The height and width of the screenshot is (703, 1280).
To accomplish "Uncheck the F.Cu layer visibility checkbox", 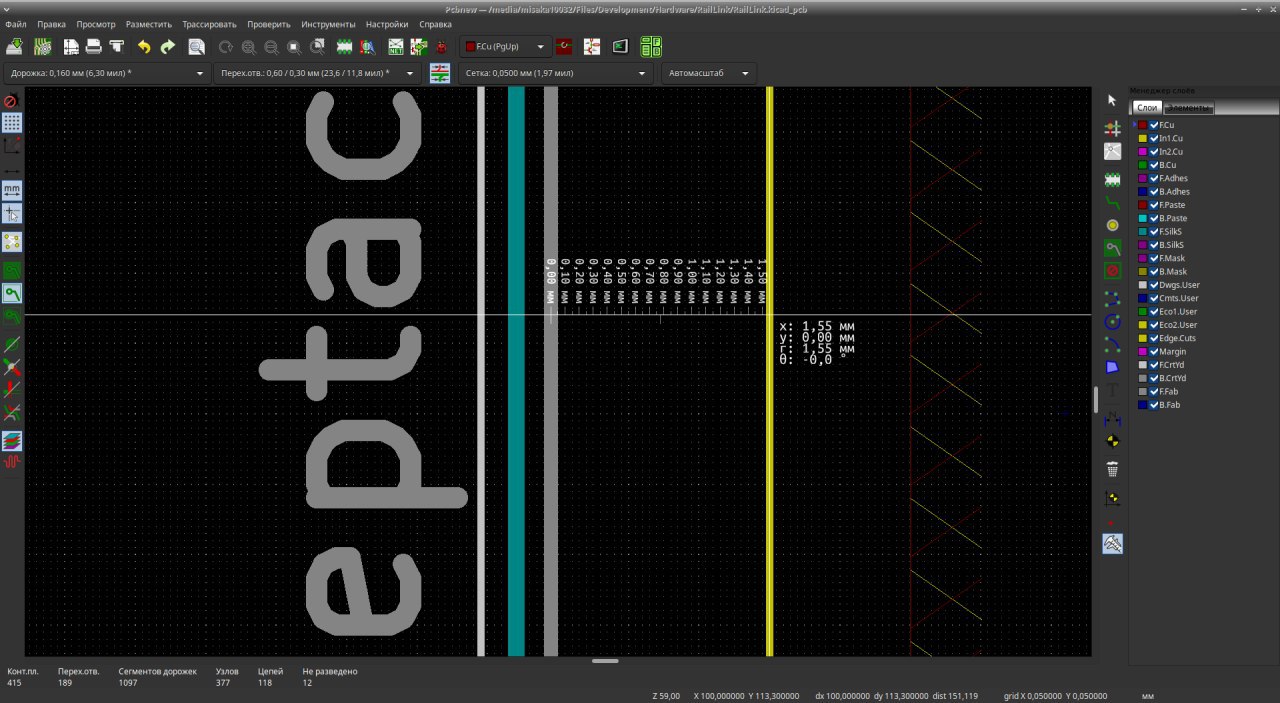I will 1154,125.
